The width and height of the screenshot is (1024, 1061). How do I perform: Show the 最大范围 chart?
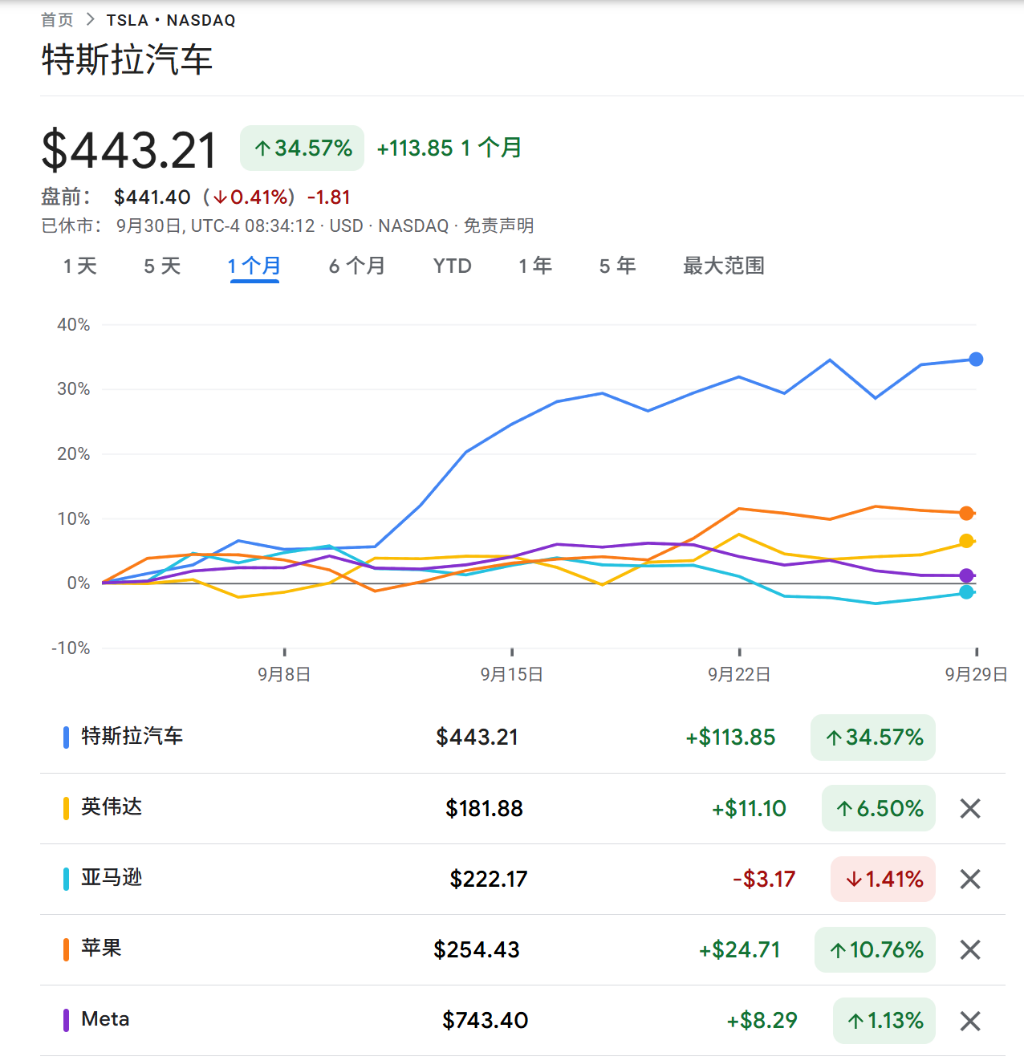[x=722, y=266]
